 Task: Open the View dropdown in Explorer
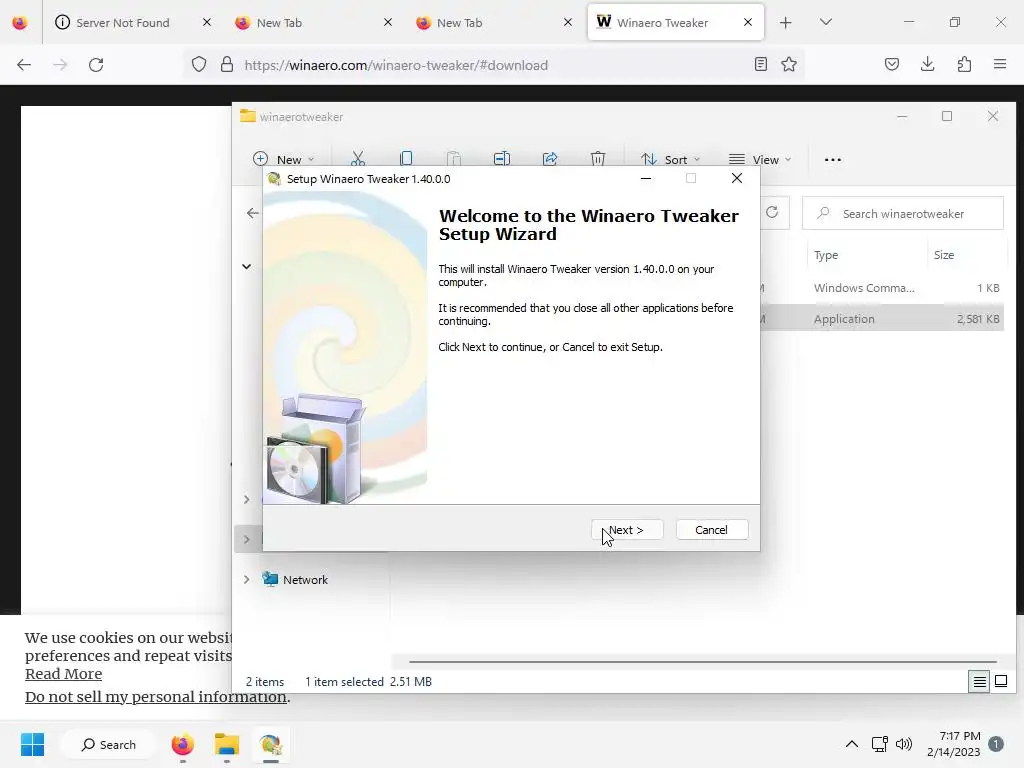tap(760, 159)
